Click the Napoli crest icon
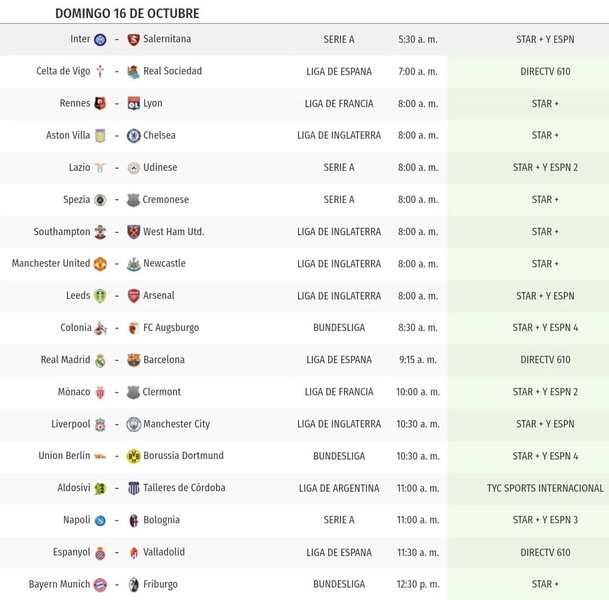 100,520
